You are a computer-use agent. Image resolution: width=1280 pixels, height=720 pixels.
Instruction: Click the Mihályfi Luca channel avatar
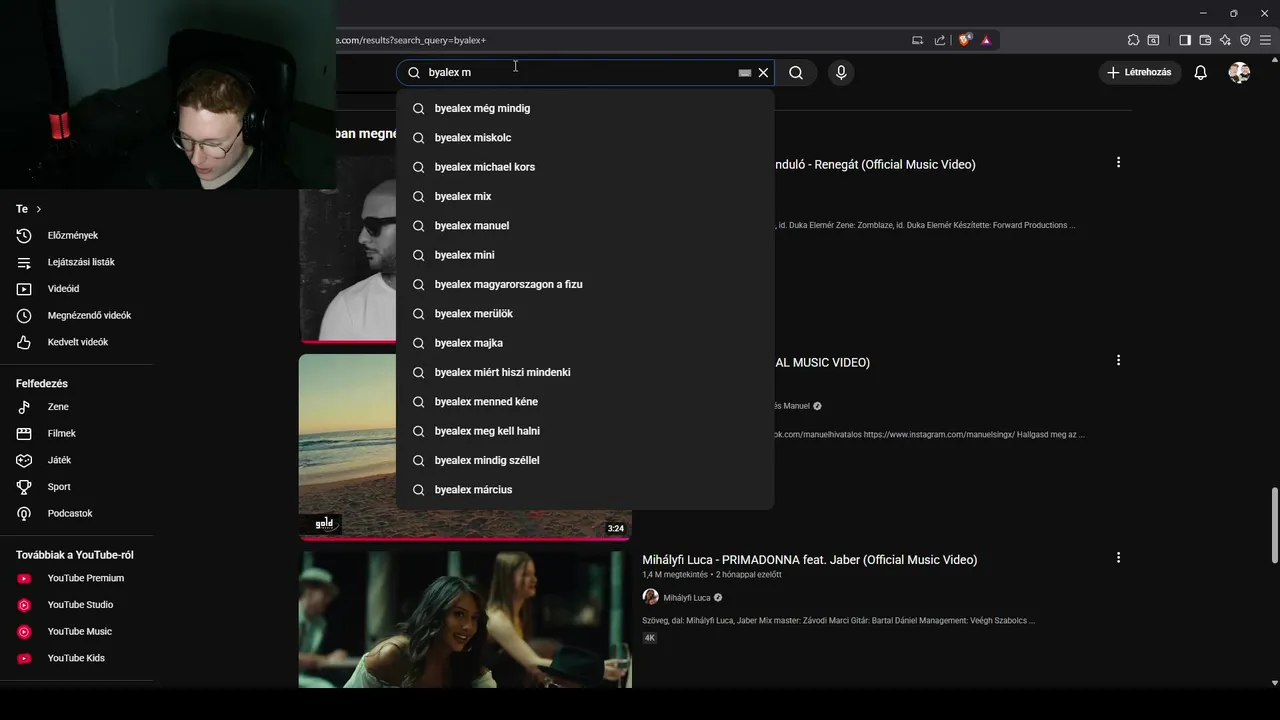650,597
